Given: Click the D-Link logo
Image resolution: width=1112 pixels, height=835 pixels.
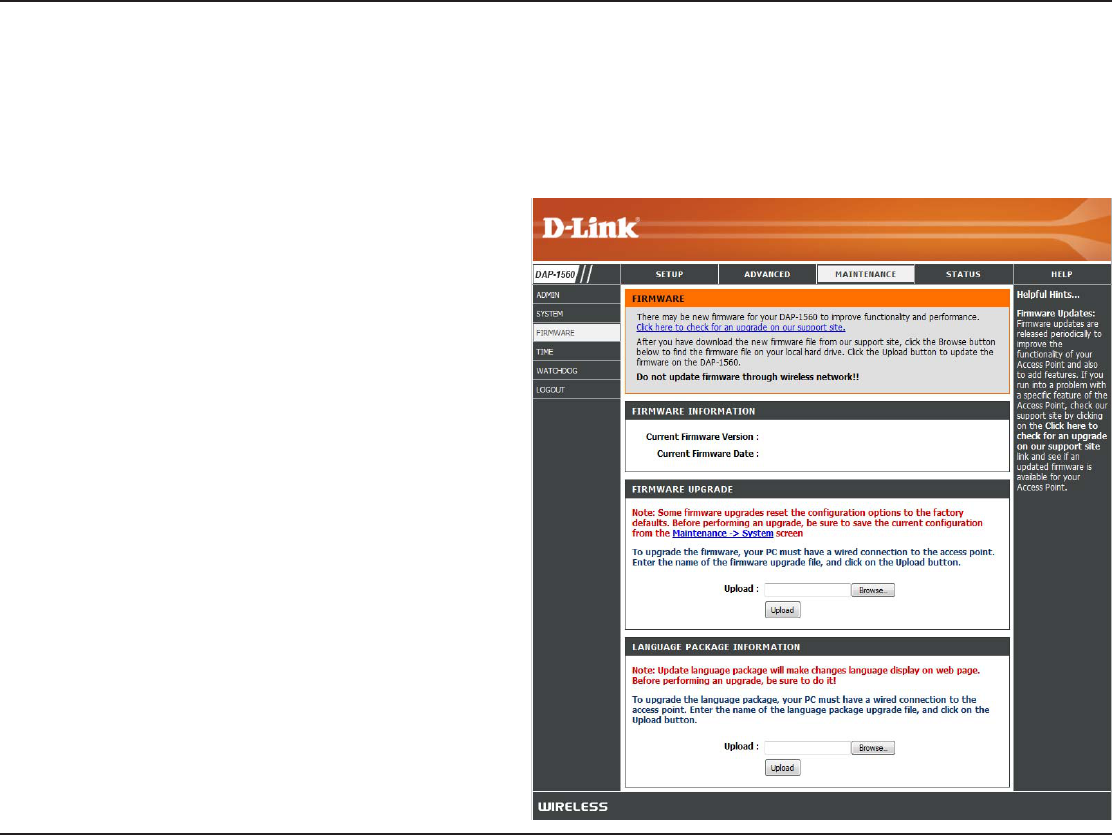Looking at the screenshot, I should (590, 228).
